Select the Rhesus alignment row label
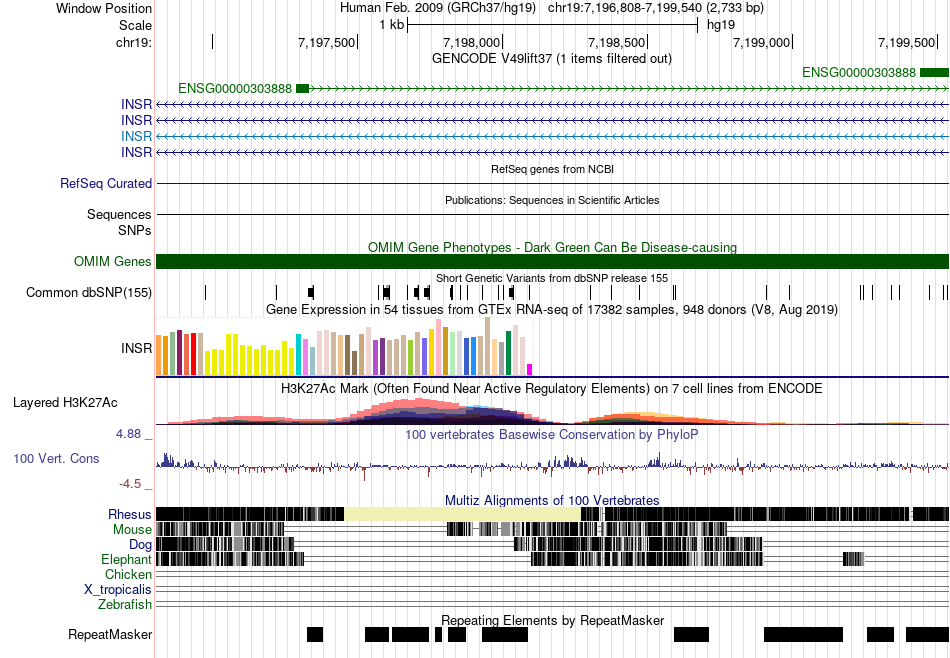This screenshot has width=950, height=658. point(130,514)
